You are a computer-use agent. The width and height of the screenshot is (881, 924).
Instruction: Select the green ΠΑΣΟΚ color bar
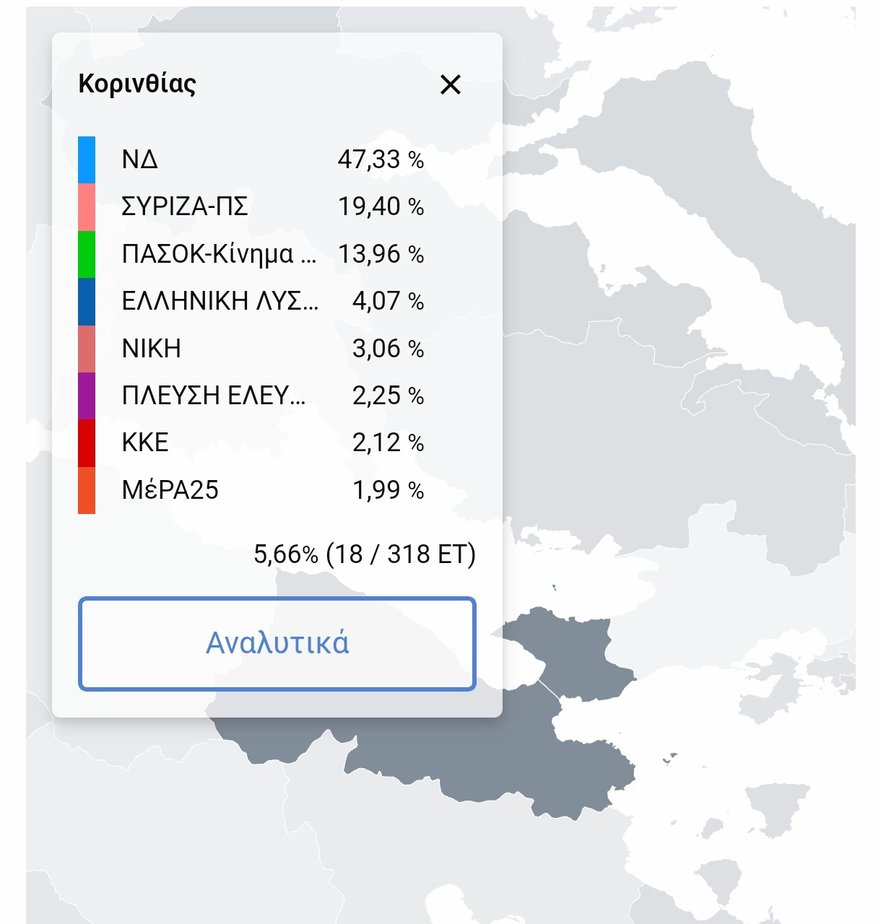click(87, 254)
